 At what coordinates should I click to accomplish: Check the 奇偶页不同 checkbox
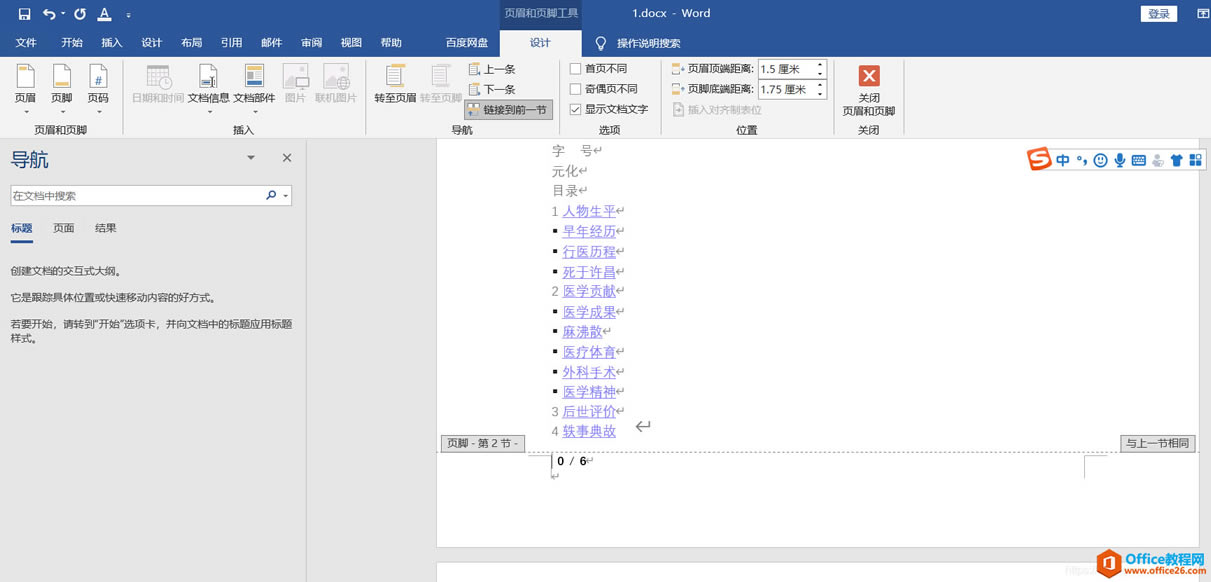tap(575, 89)
